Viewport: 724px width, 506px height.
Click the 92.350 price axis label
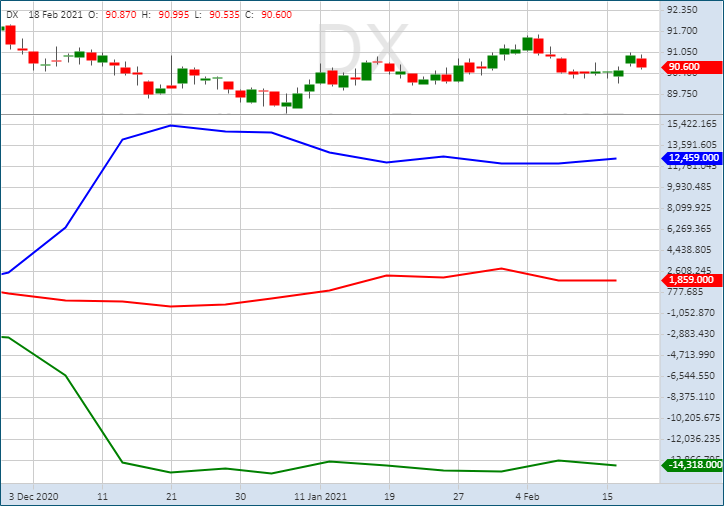click(x=682, y=10)
